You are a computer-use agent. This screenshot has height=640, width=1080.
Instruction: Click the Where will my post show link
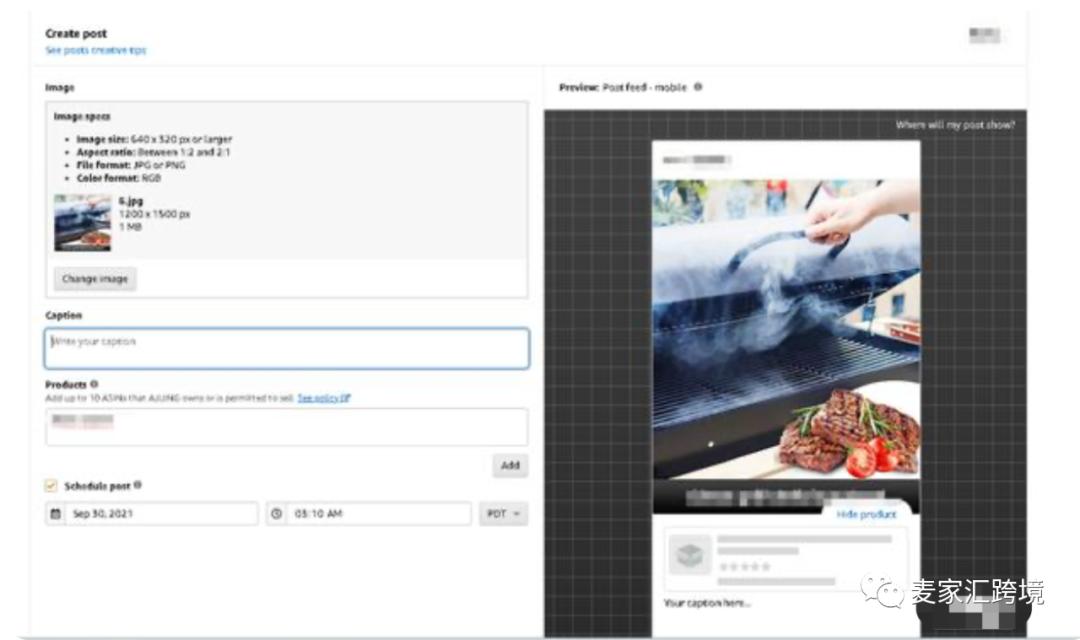tap(955, 125)
